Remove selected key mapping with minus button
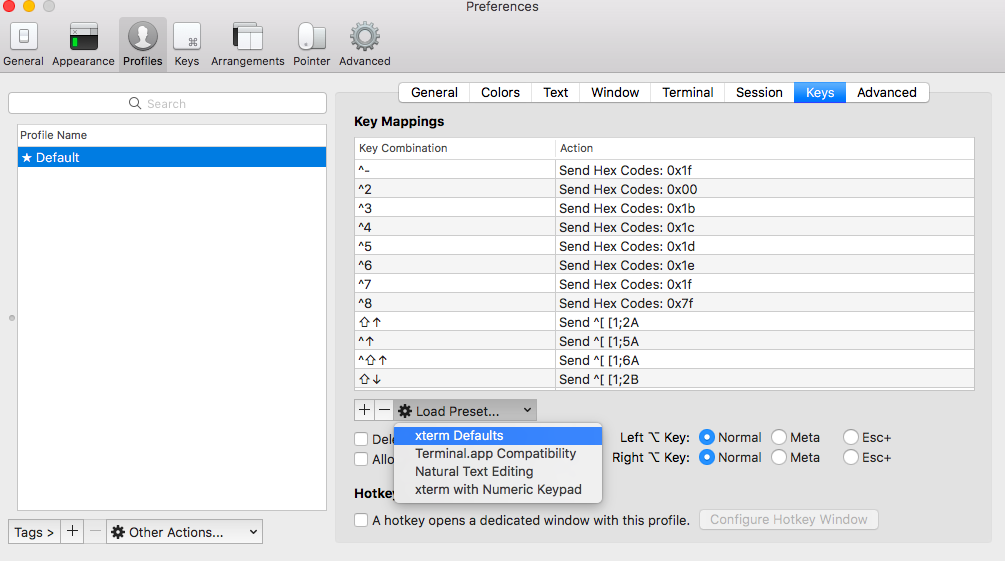Viewport: 1005px width, 561px height. point(384,410)
